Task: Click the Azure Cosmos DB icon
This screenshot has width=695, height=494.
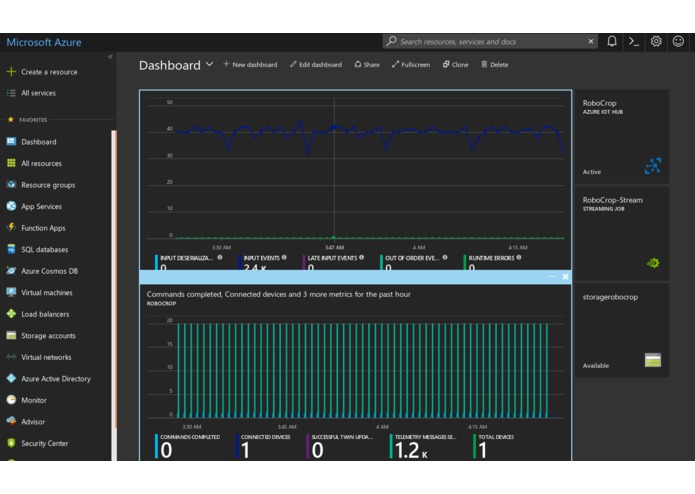Action: pos(11,271)
